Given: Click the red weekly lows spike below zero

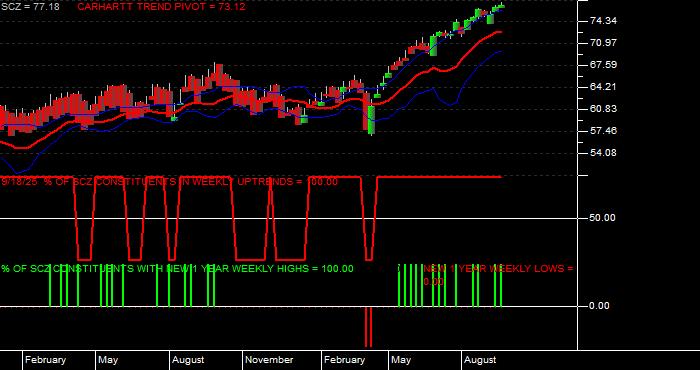Looking at the screenshot, I should (x=368, y=327).
